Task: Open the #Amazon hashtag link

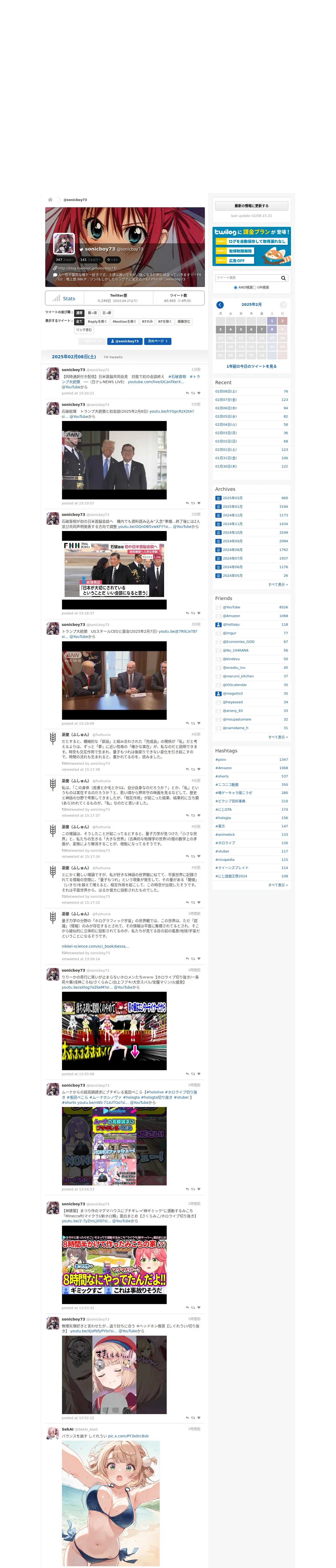Action: pos(223,768)
